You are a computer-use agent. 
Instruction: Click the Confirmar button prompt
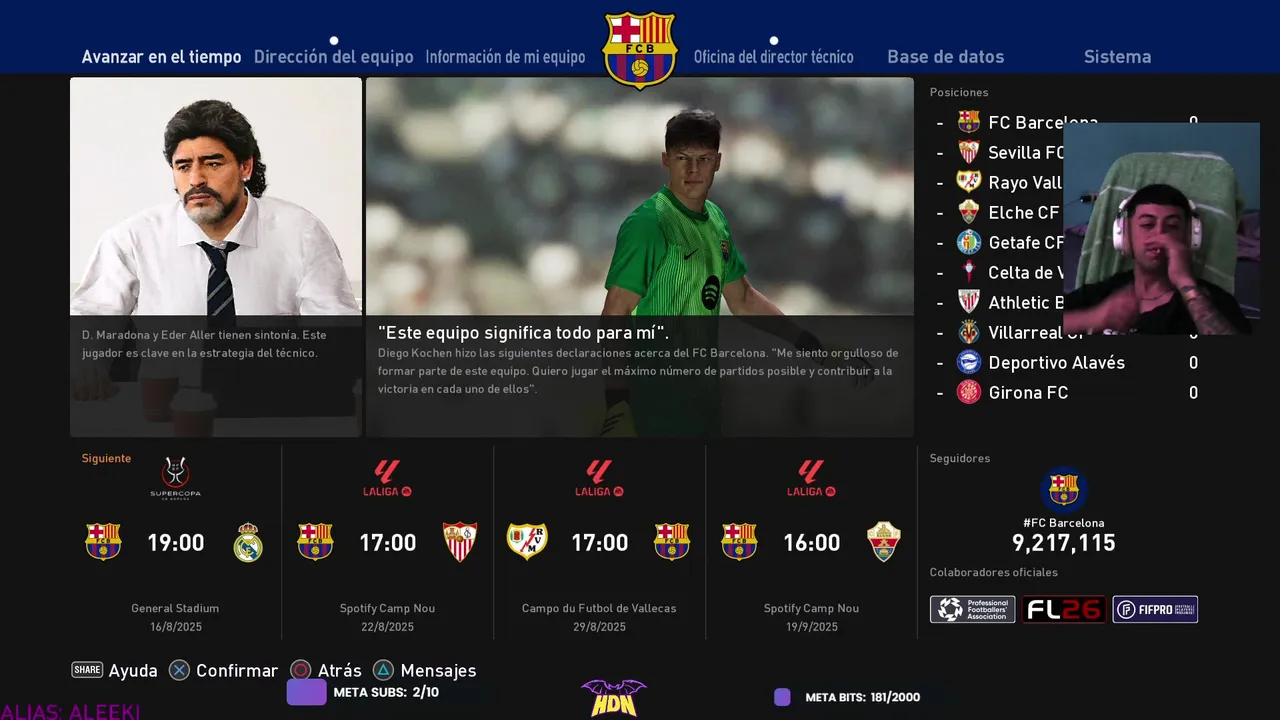pyautogui.click(x=223, y=670)
